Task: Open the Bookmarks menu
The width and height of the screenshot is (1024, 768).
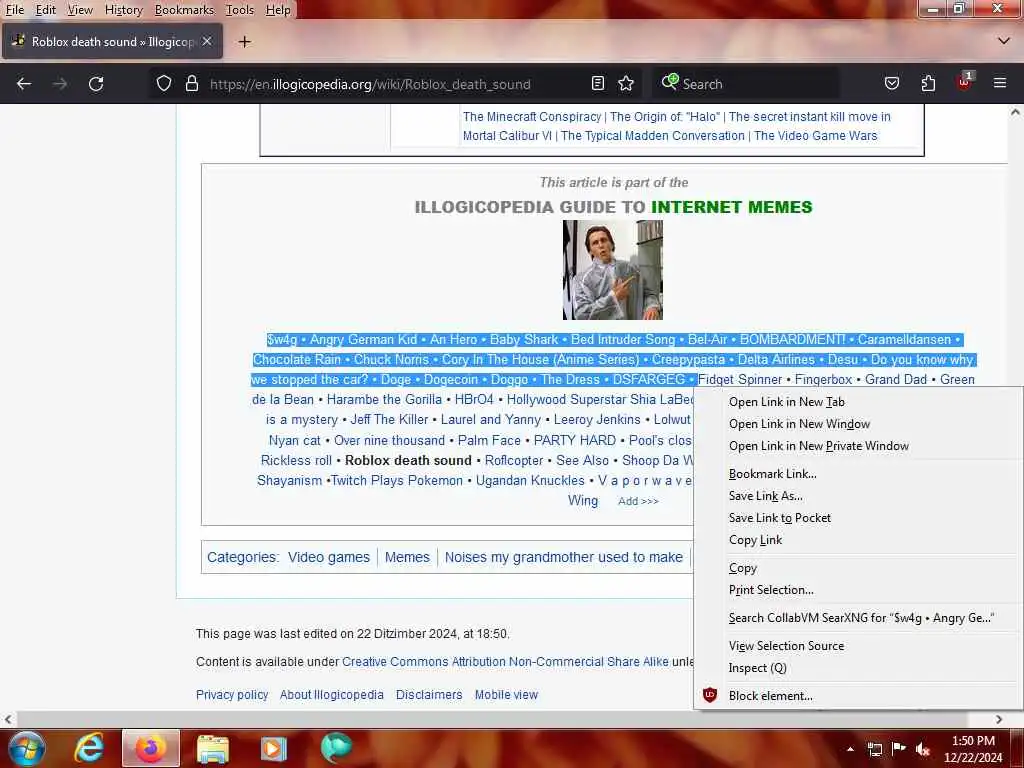Action: click(x=184, y=10)
